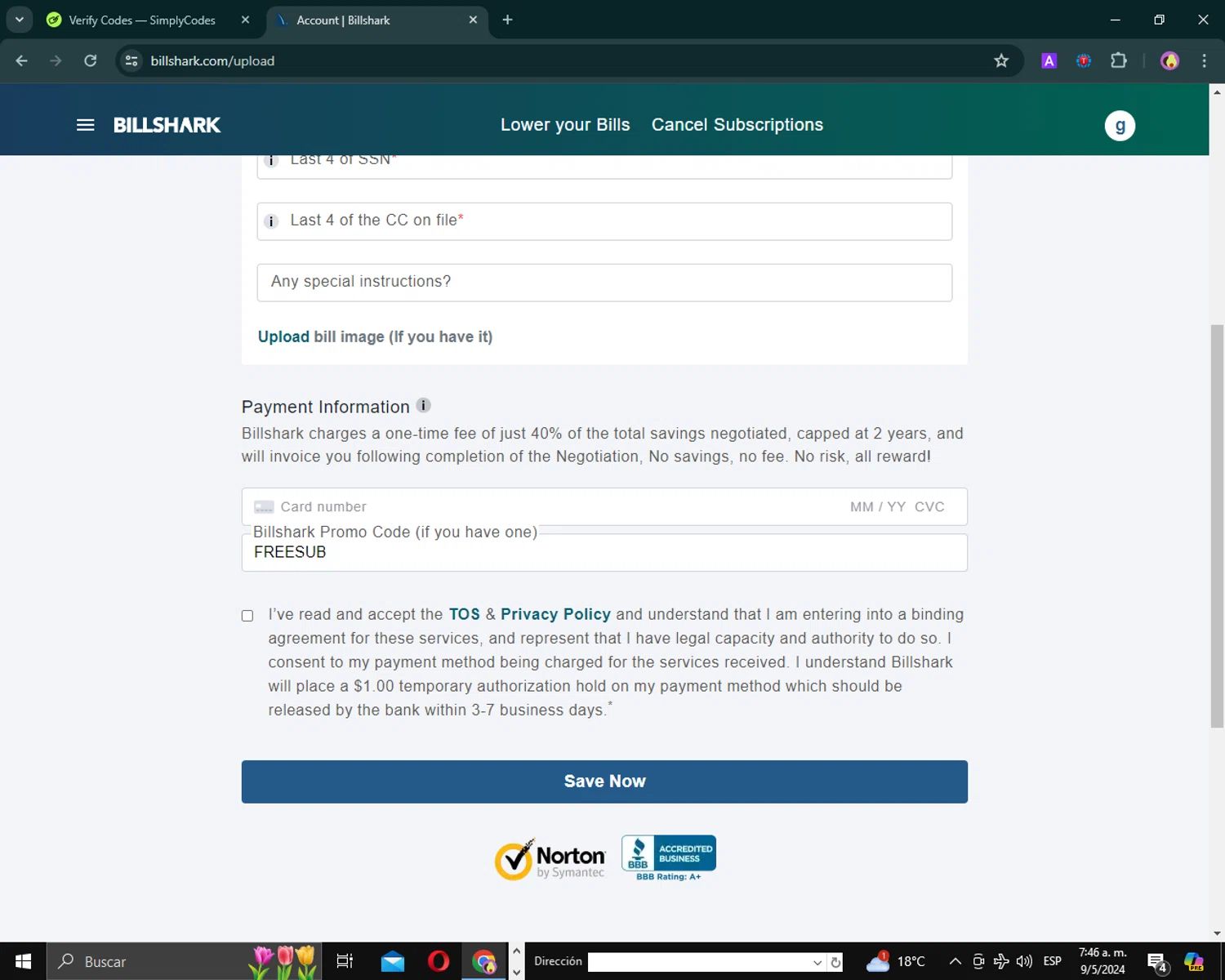This screenshot has height=980, width=1225.
Task: Open Lower your Bills menu
Action: 565,125
